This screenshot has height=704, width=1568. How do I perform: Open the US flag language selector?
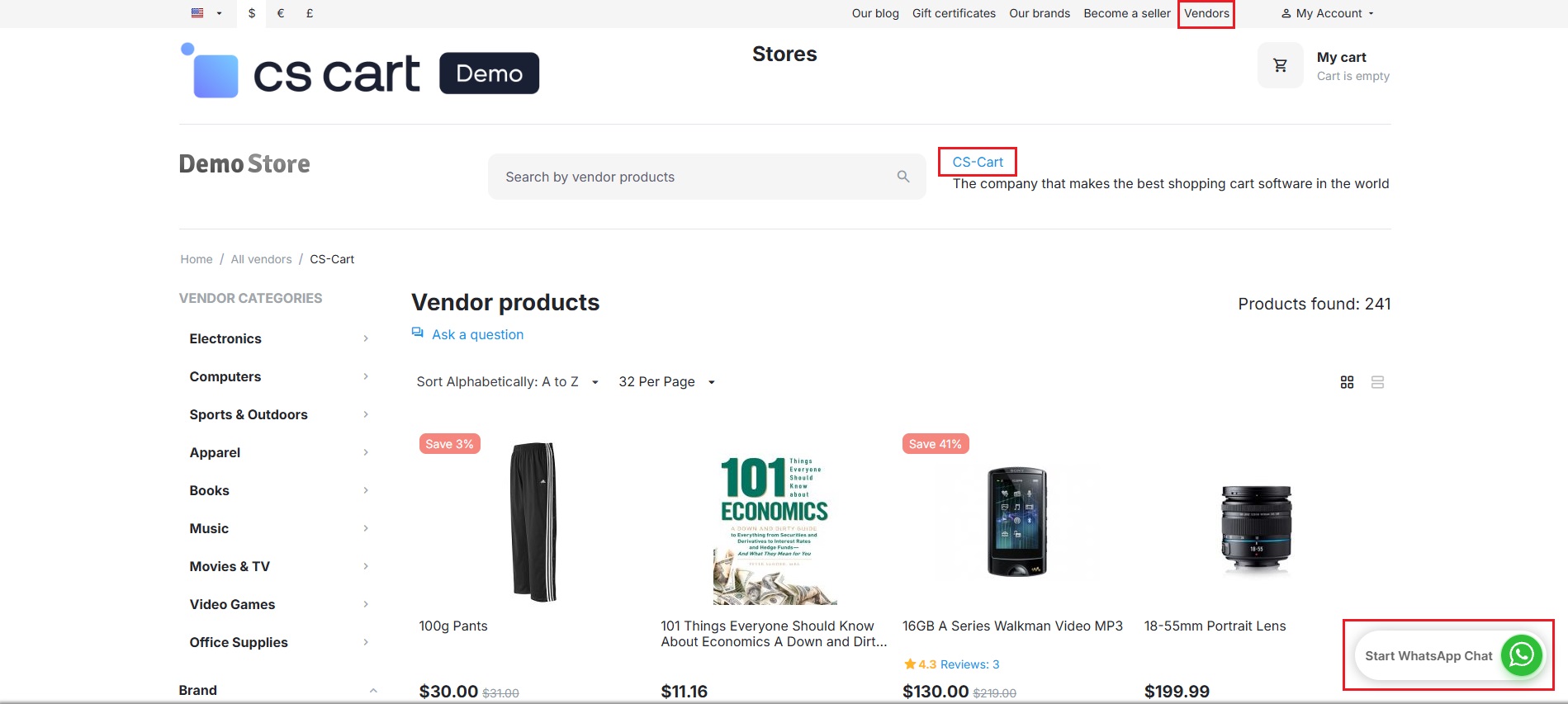206,13
